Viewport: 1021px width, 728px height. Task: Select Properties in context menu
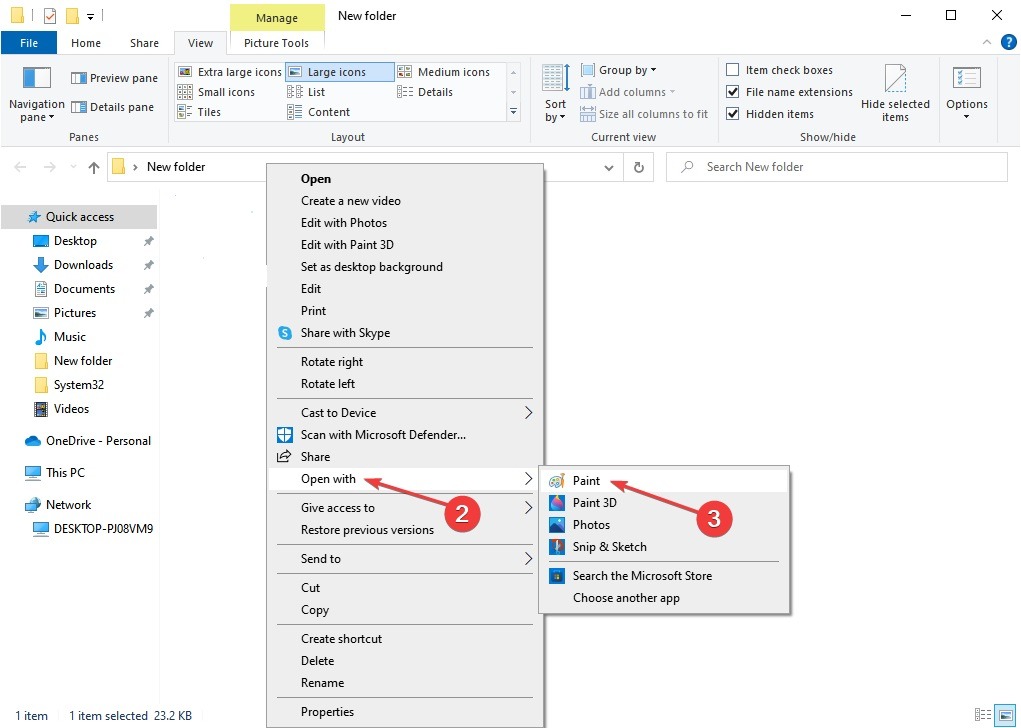[405, 712]
